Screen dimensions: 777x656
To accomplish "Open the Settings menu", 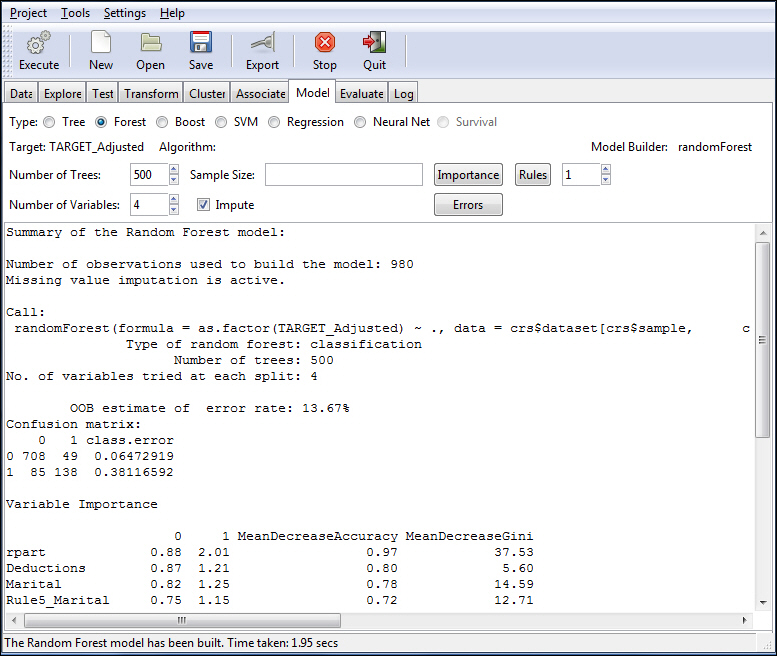I will point(125,13).
